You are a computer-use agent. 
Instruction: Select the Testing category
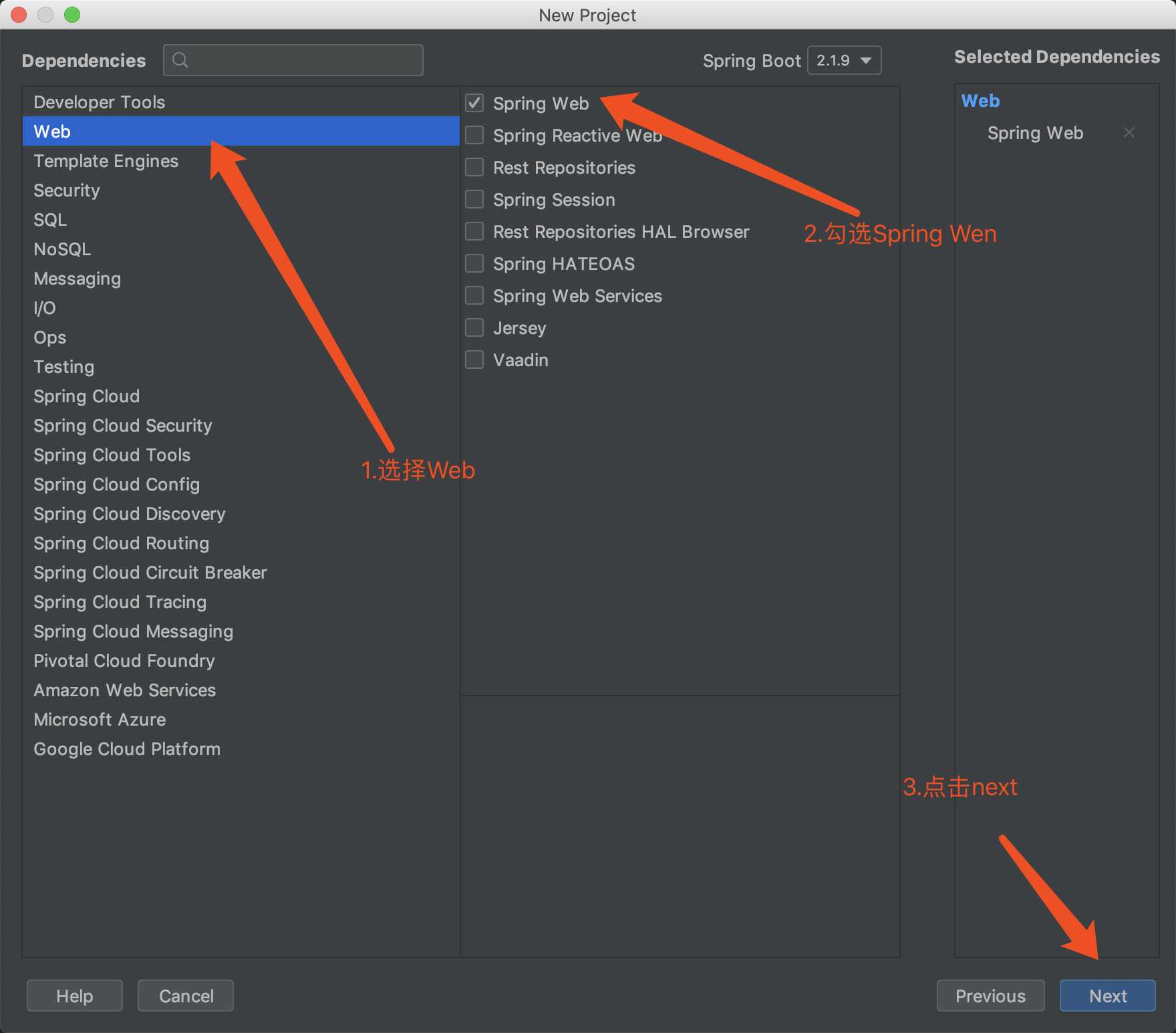click(241, 366)
